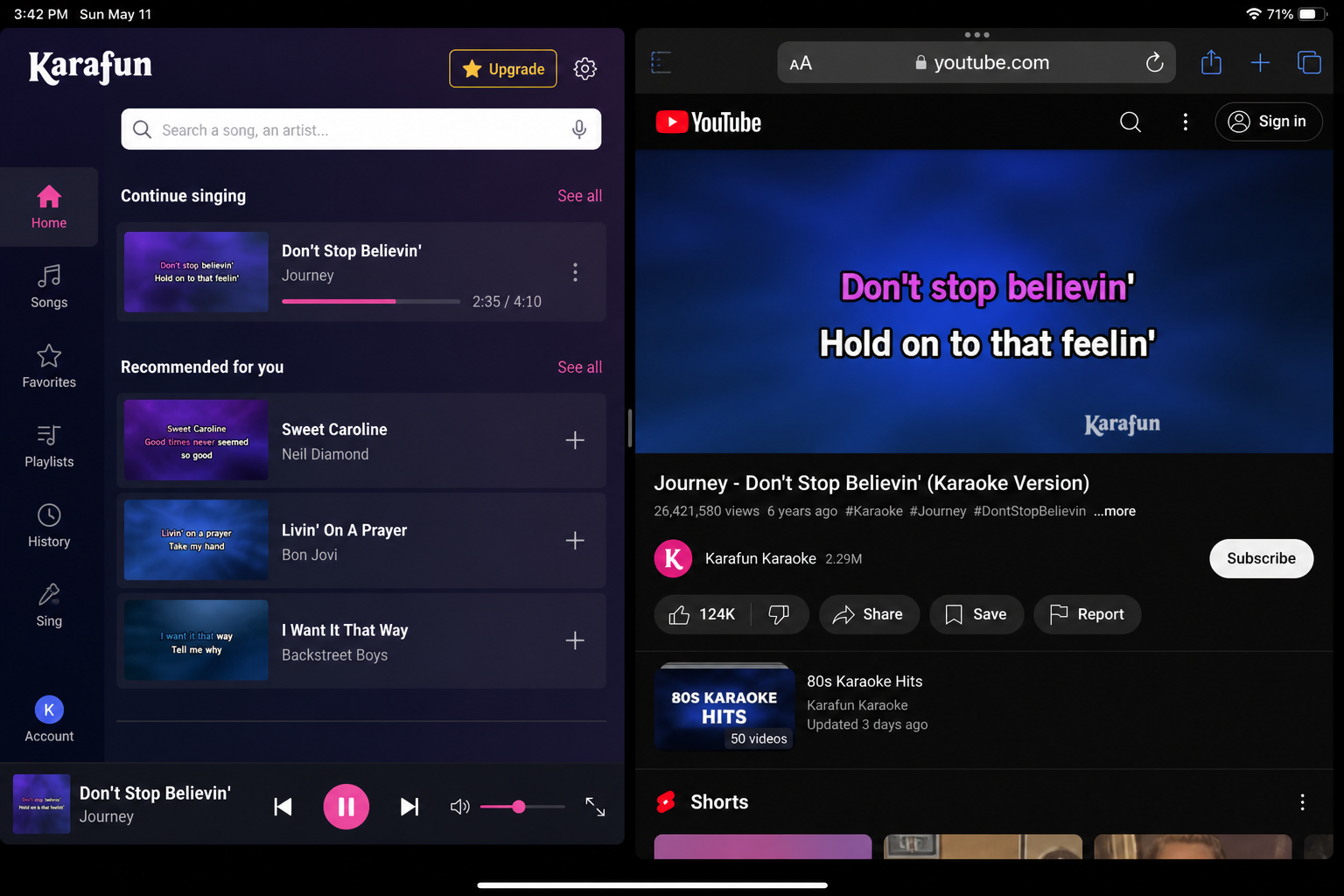Add Sweet Caroline to queue
This screenshot has width=1344, height=896.
[575, 440]
